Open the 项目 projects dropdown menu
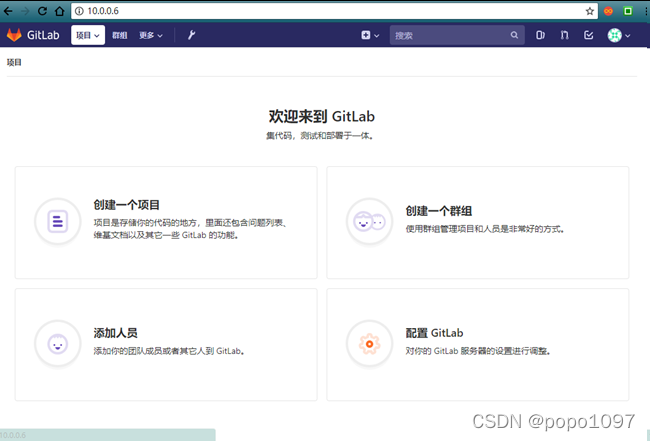The width and height of the screenshot is (650, 441). click(x=88, y=35)
